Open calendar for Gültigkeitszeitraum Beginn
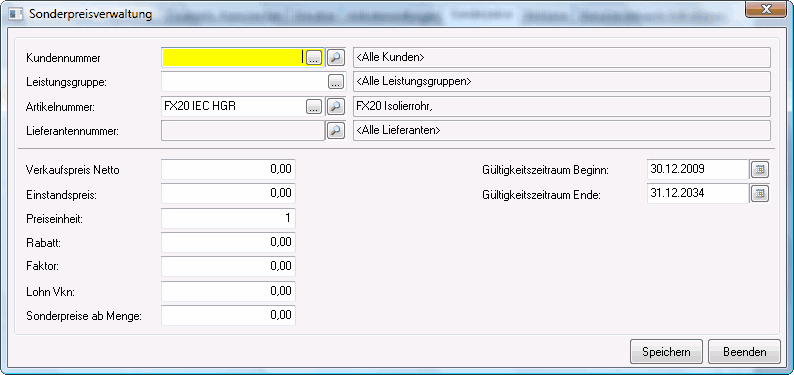Viewport: 794px width, 375px height. (760, 170)
